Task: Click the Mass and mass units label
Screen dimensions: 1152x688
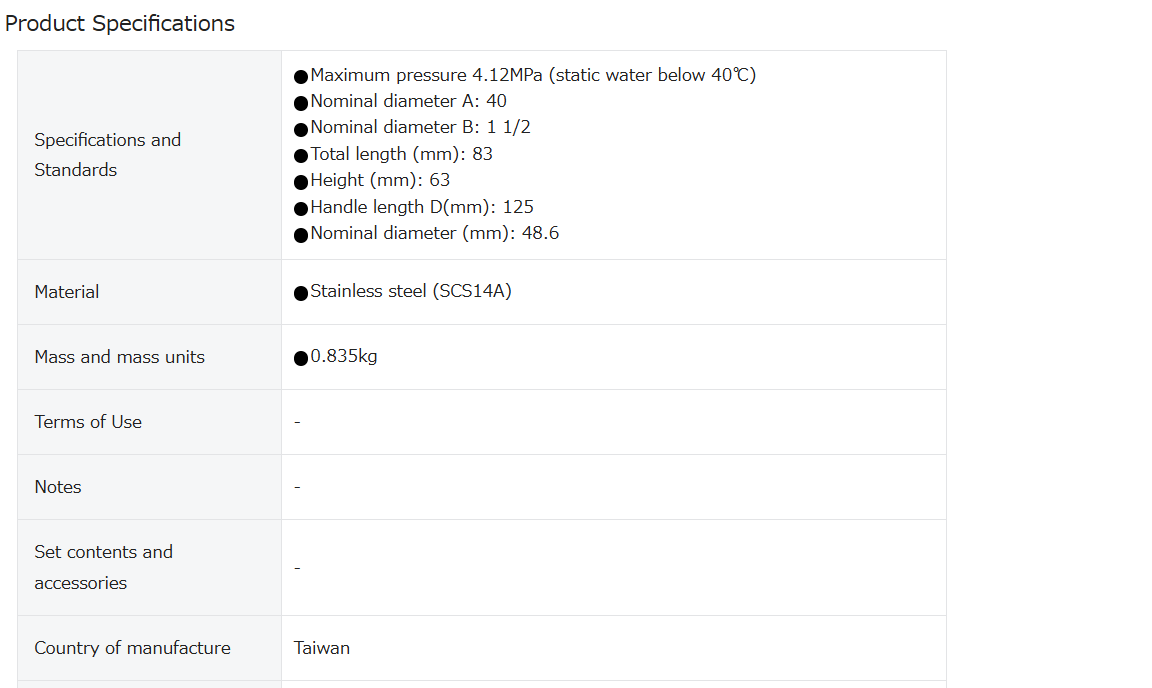Action: pos(120,357)
